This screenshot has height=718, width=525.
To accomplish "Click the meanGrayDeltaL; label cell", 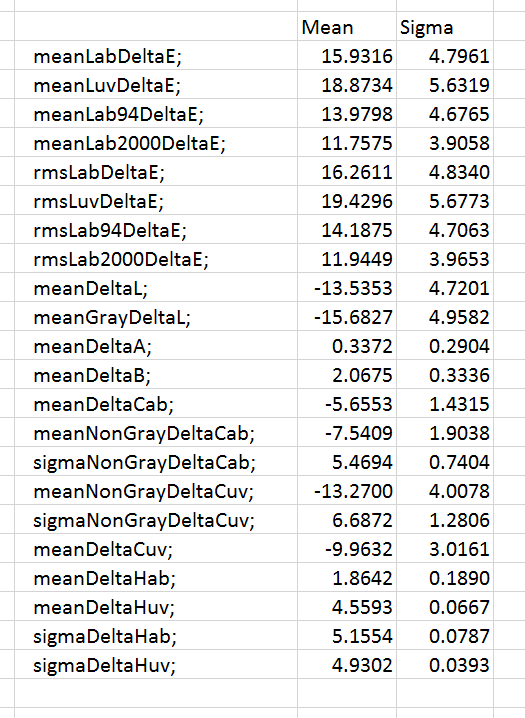I will 156,317.
